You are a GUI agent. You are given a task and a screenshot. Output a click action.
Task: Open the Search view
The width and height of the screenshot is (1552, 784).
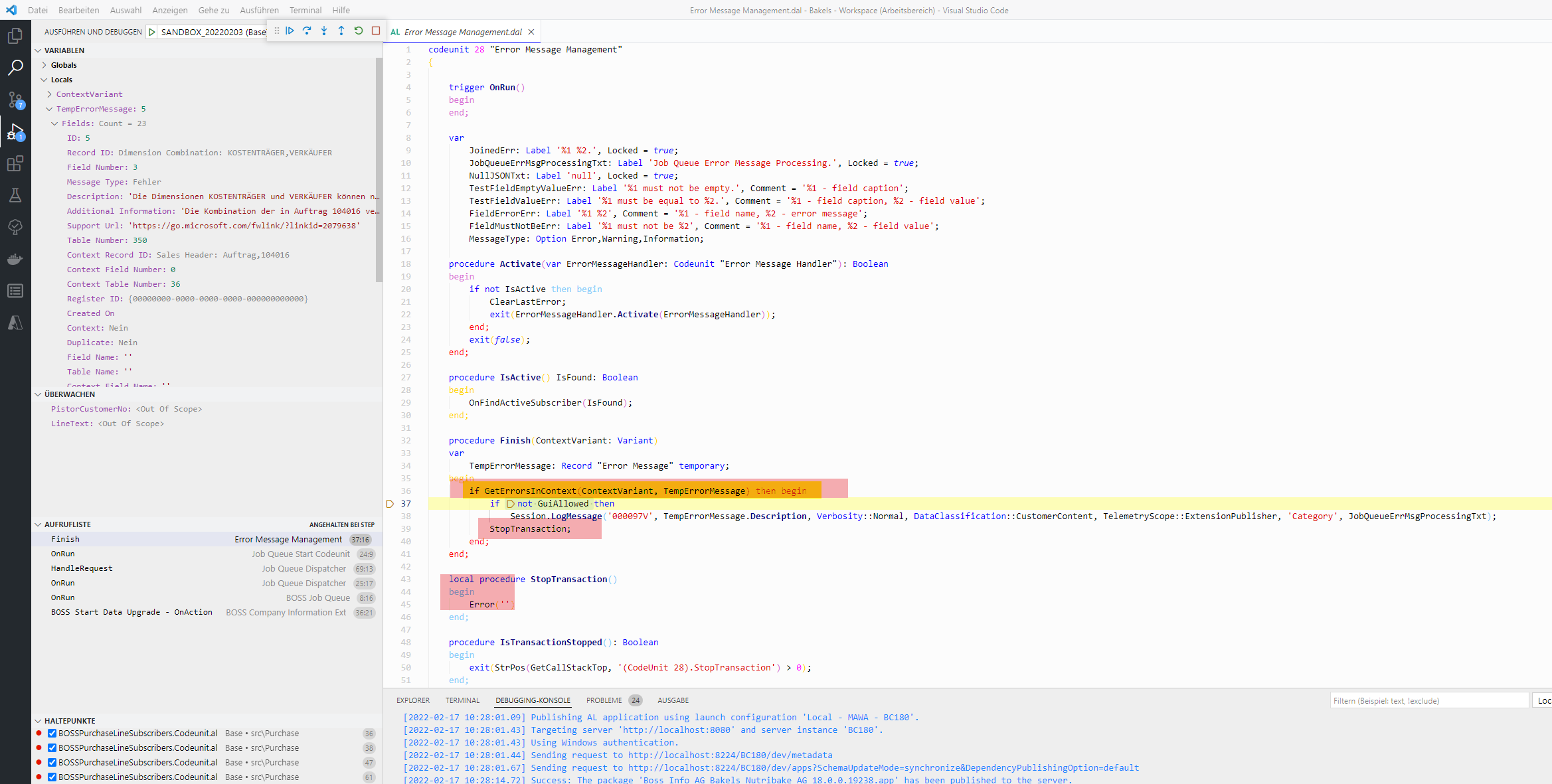(x=15, y=67)
